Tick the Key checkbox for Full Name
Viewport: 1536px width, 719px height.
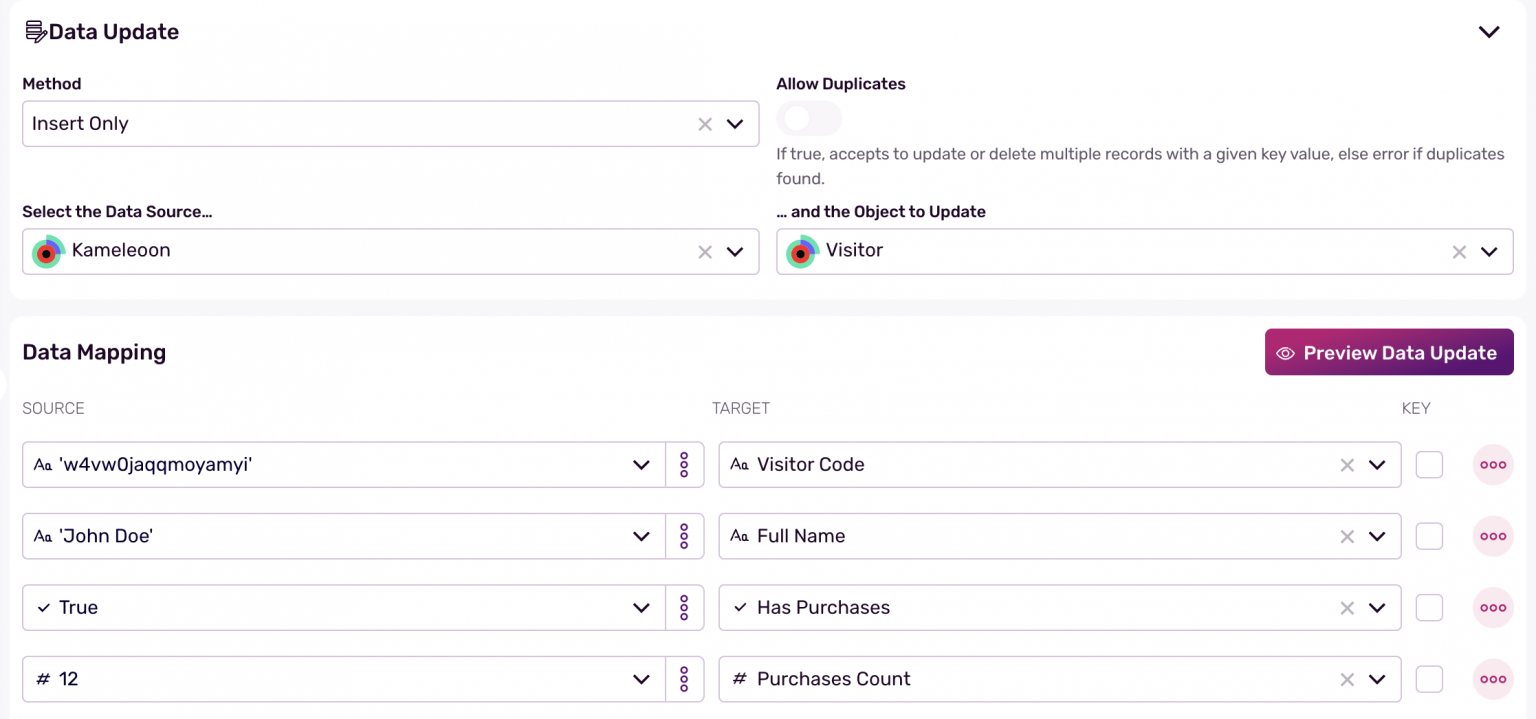(1429, 537)
